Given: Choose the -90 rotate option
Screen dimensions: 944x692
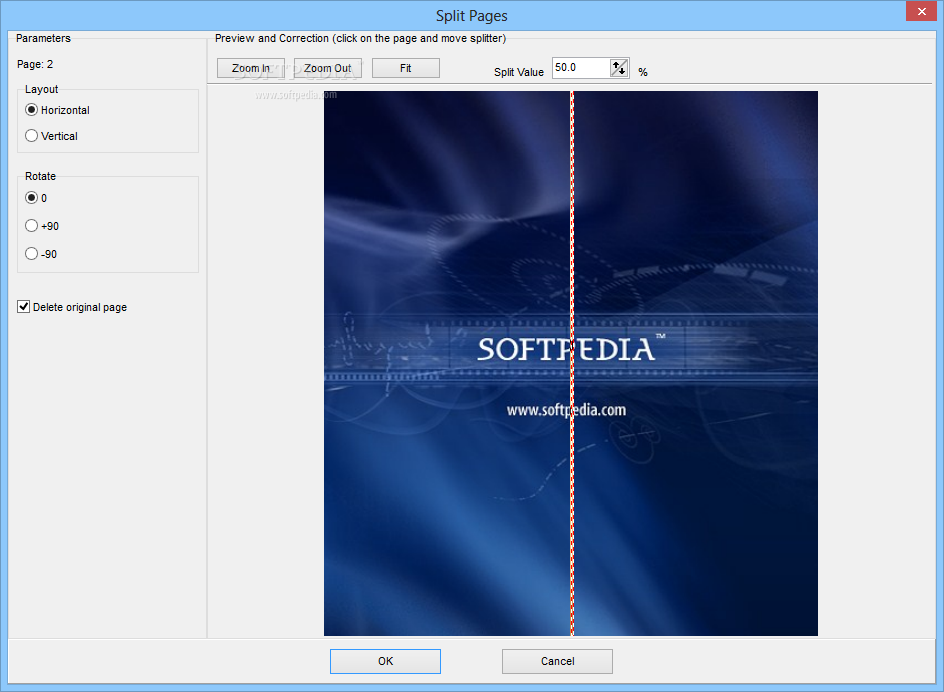Looking at the screenshot, I should coord(32,254).
